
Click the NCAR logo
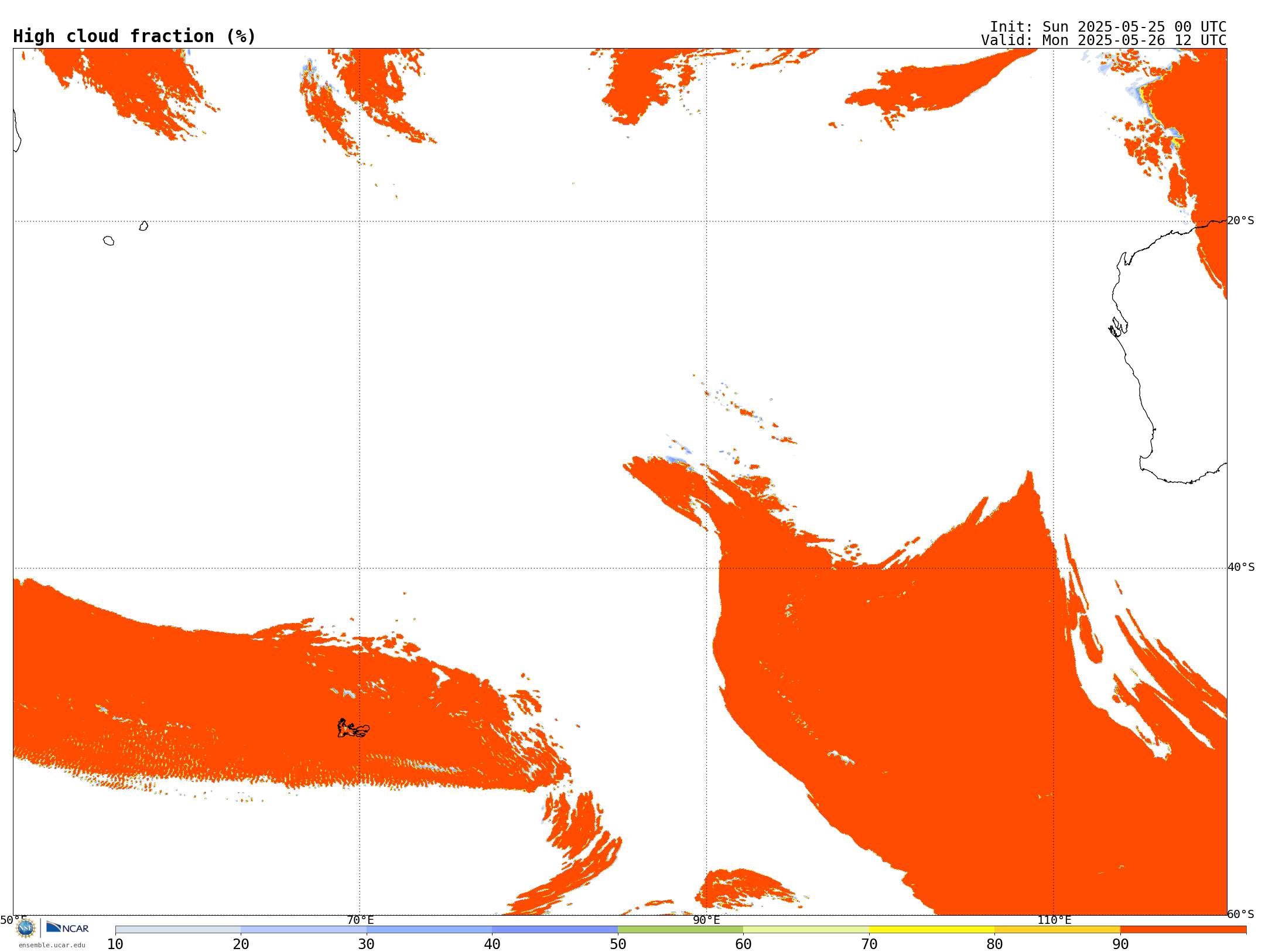pos(67,927)
